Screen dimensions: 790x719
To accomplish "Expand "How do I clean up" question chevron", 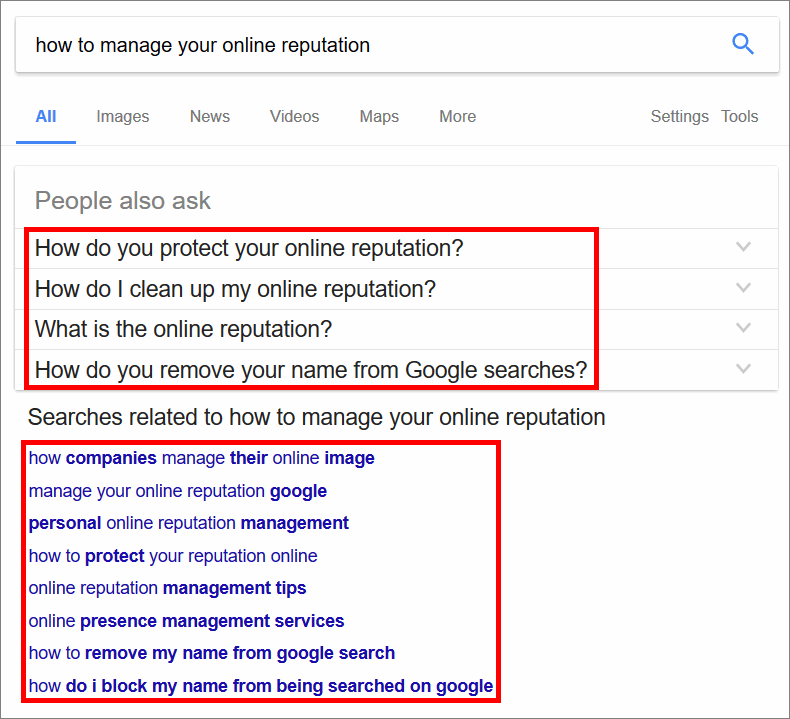I will [743, 288].
